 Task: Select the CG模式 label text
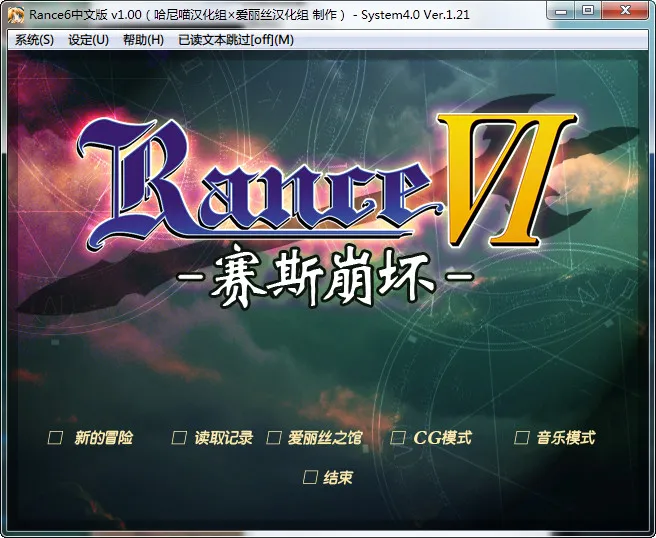442,438
